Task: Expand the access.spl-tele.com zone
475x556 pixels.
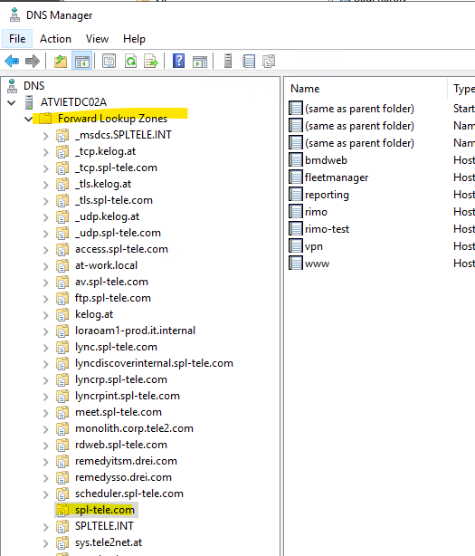Action: [x=45, y=250]
